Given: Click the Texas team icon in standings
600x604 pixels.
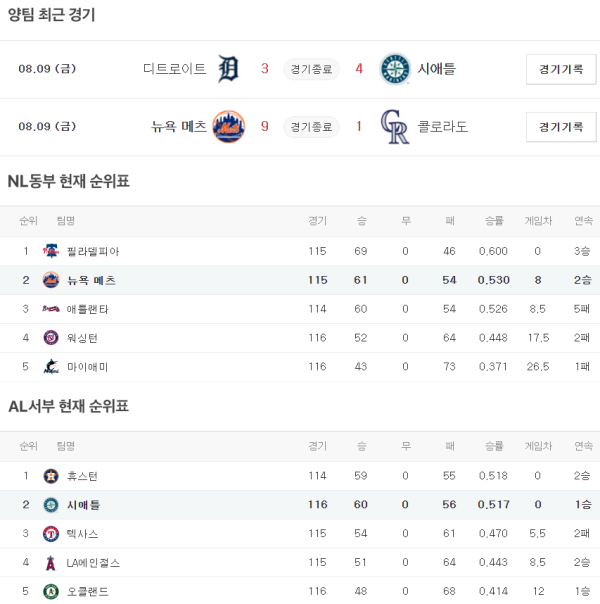Looking at the screenshot, I should point(51,534).
